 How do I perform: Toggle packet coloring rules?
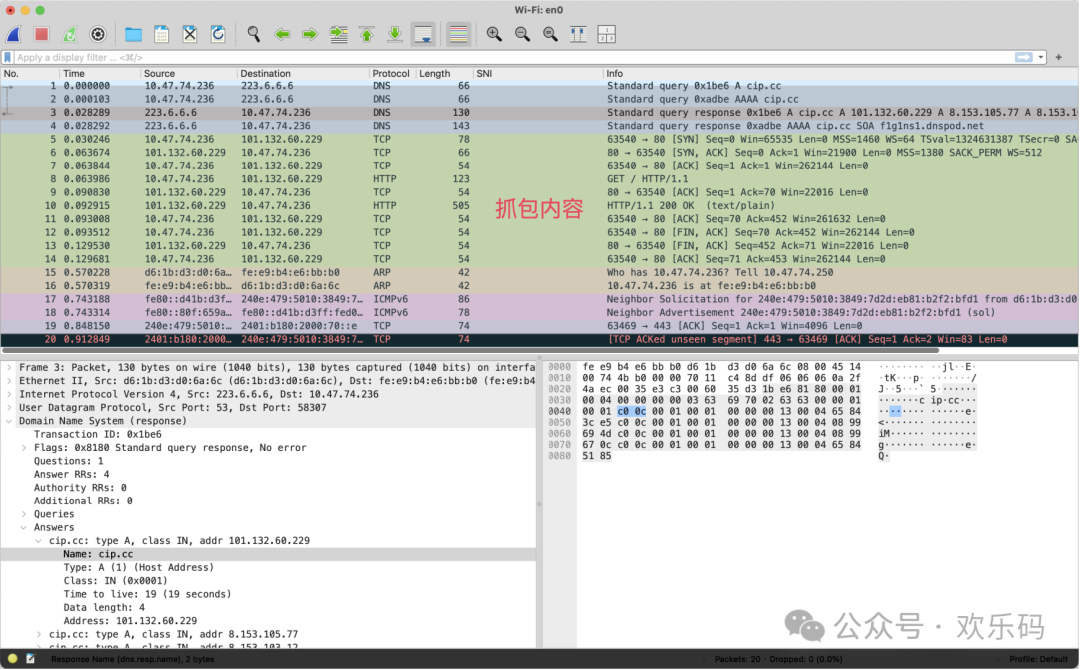[459, 34]
